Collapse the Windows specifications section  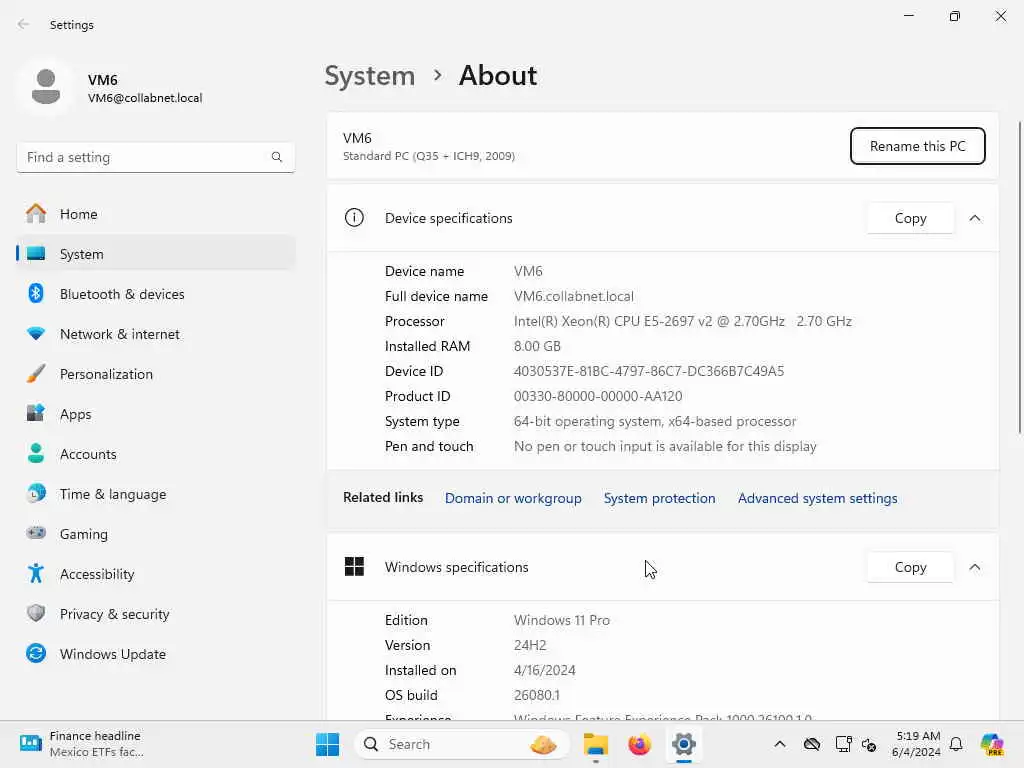[974, 567]
